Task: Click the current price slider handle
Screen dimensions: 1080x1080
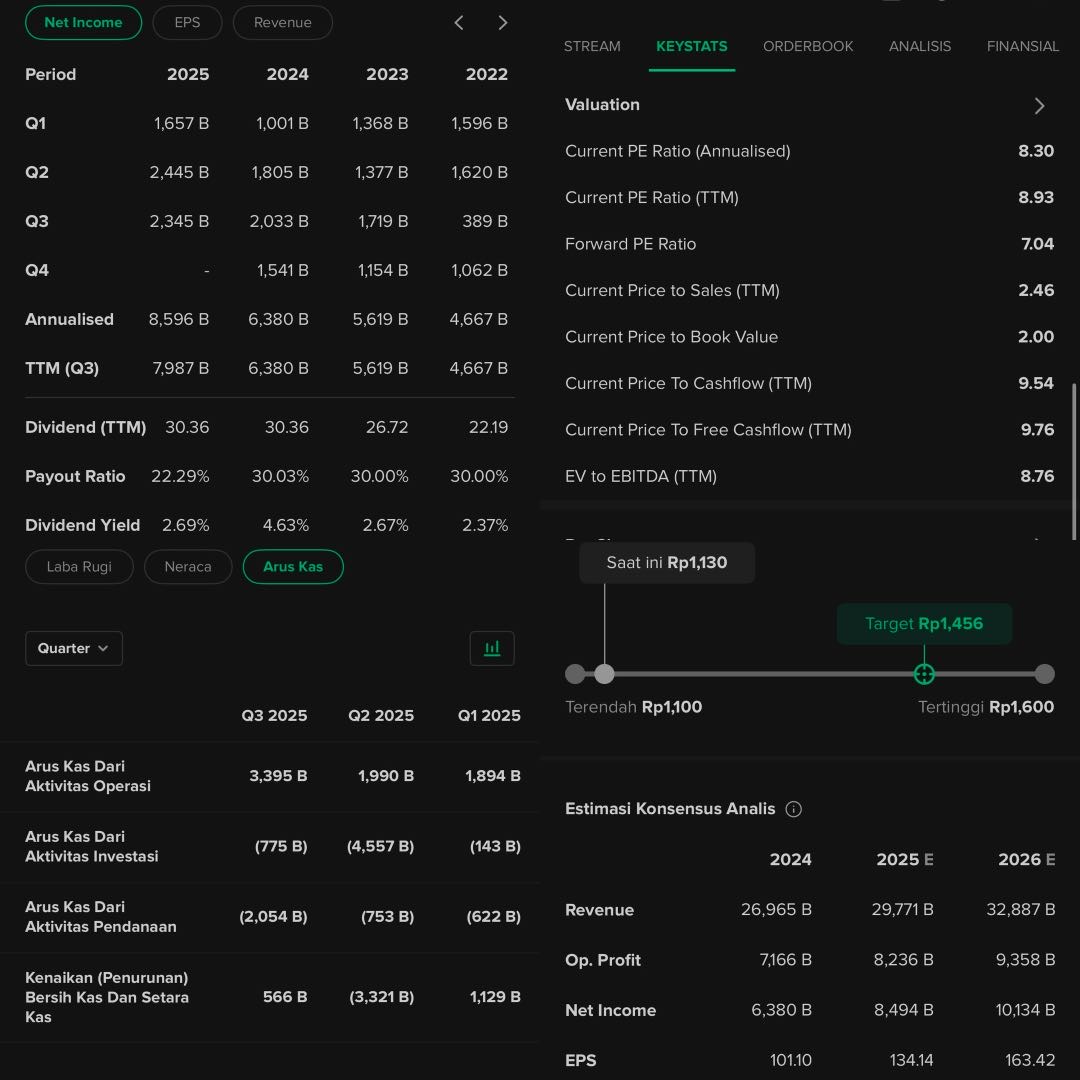Action: pyautogui.click(x=605, y=674)
